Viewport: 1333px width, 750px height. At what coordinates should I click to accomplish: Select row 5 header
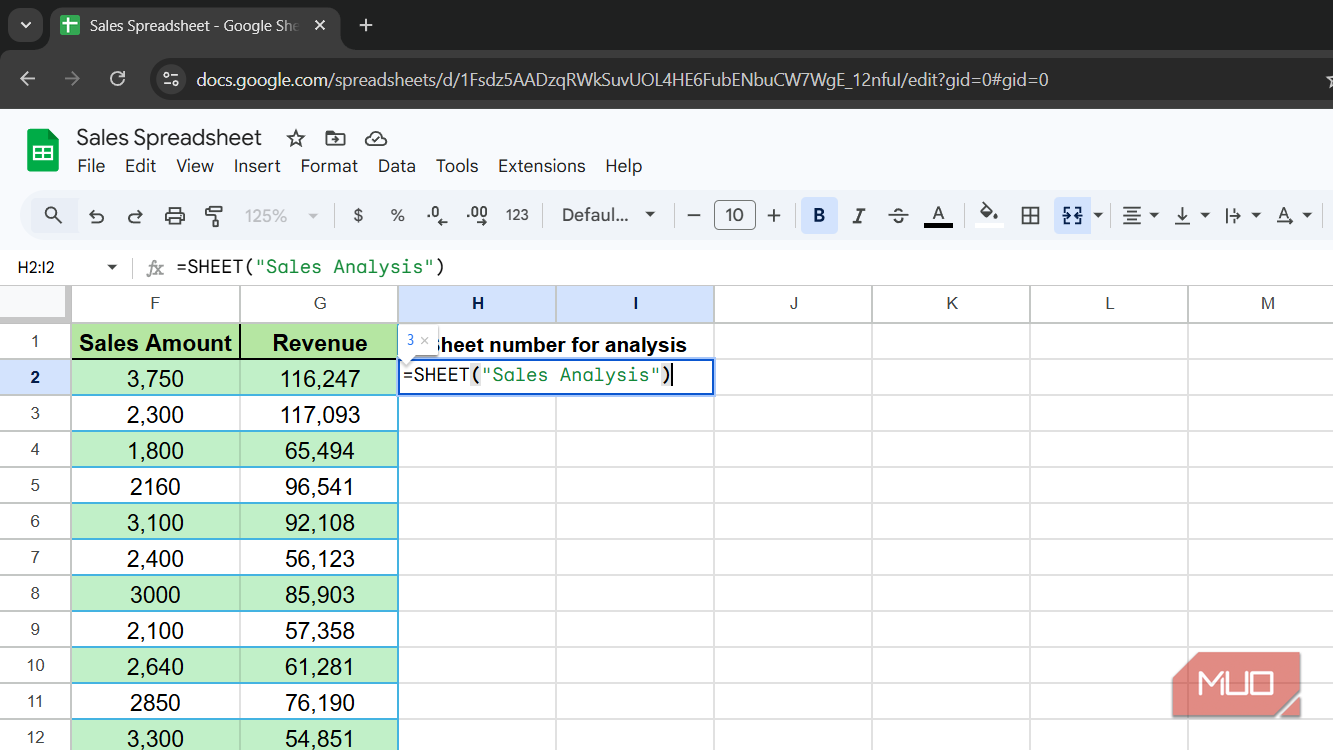(x=35, y=486)
